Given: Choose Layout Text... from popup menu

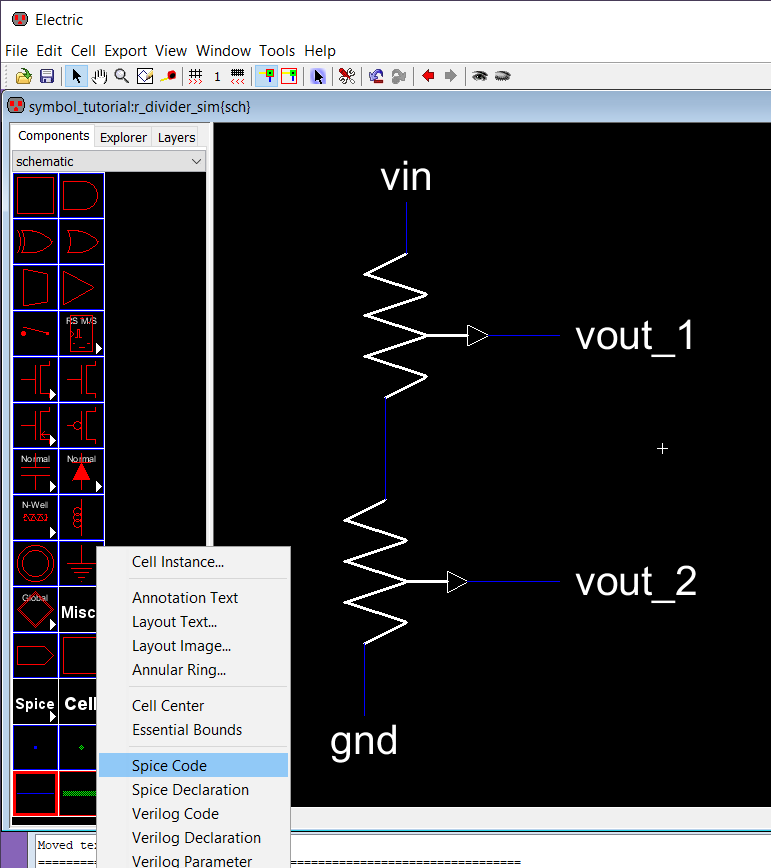Looking at the screenshot, I should point(194,622).
